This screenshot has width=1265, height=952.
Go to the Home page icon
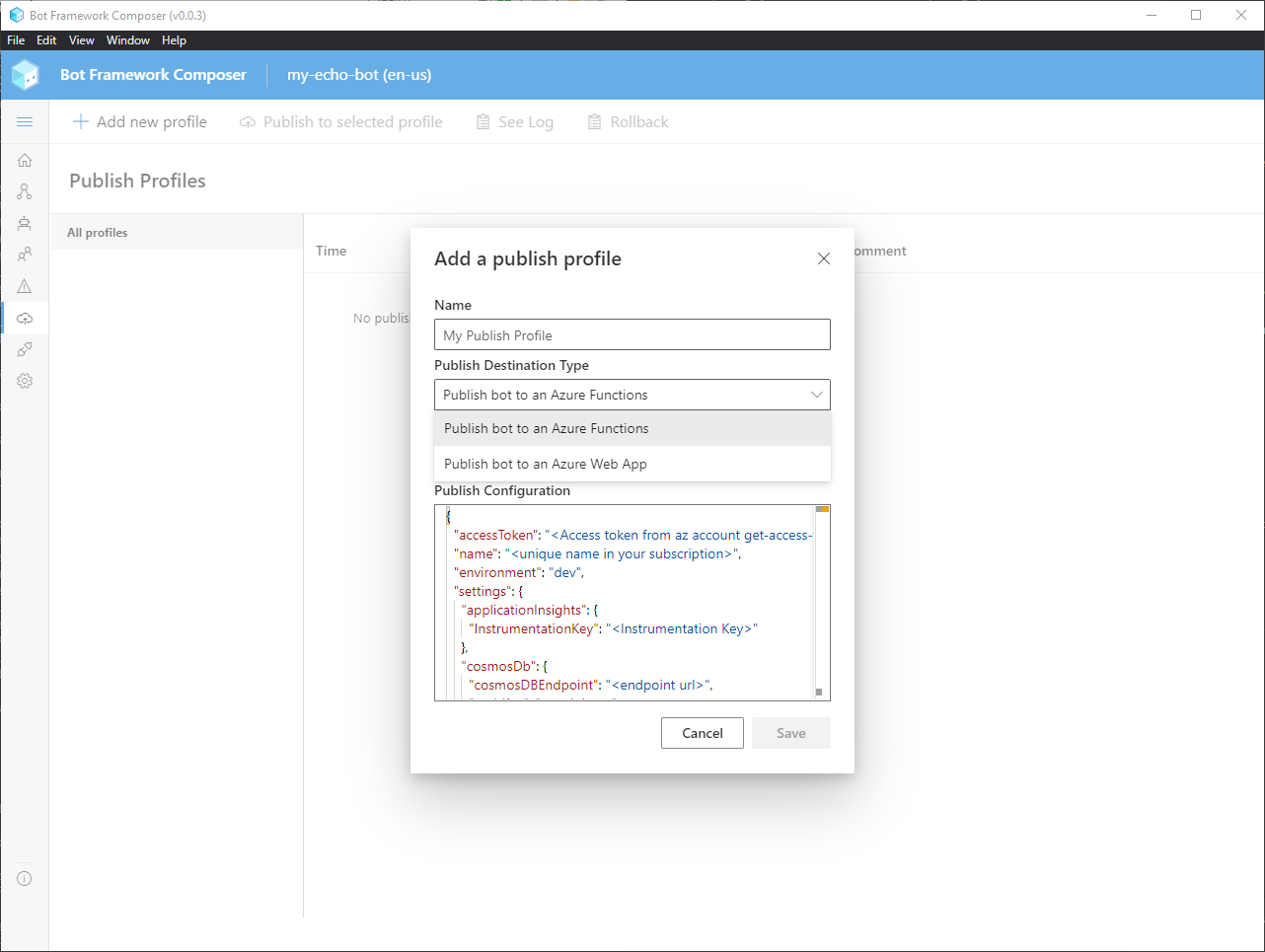tap(25, 160)
